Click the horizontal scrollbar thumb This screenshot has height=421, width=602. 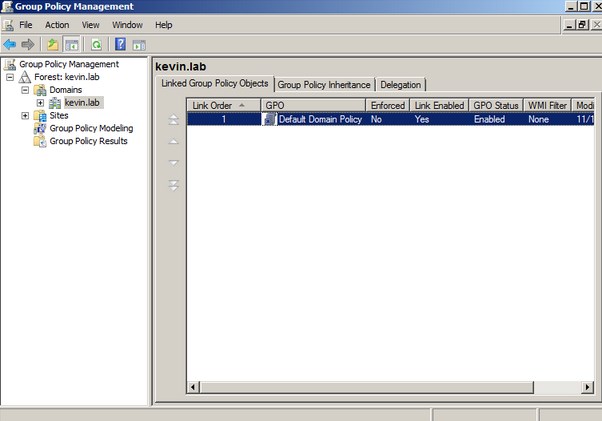point(366,387)
